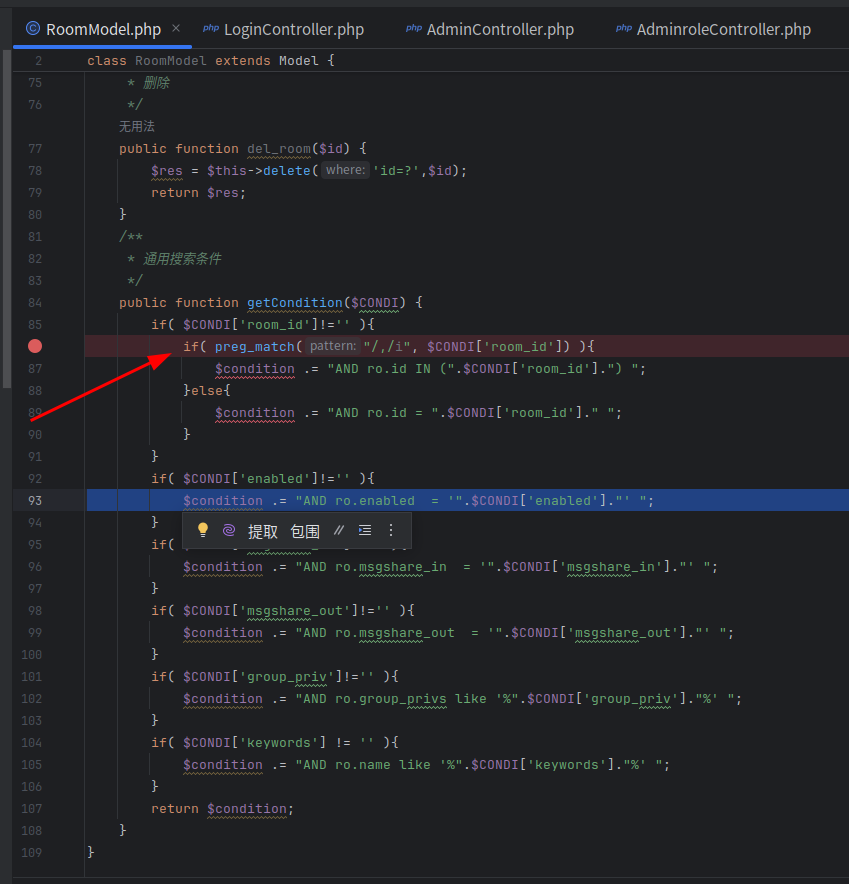Close the RoomModel.php tab
The width and height of the screenshot is (849, 884).
[176, 28]
